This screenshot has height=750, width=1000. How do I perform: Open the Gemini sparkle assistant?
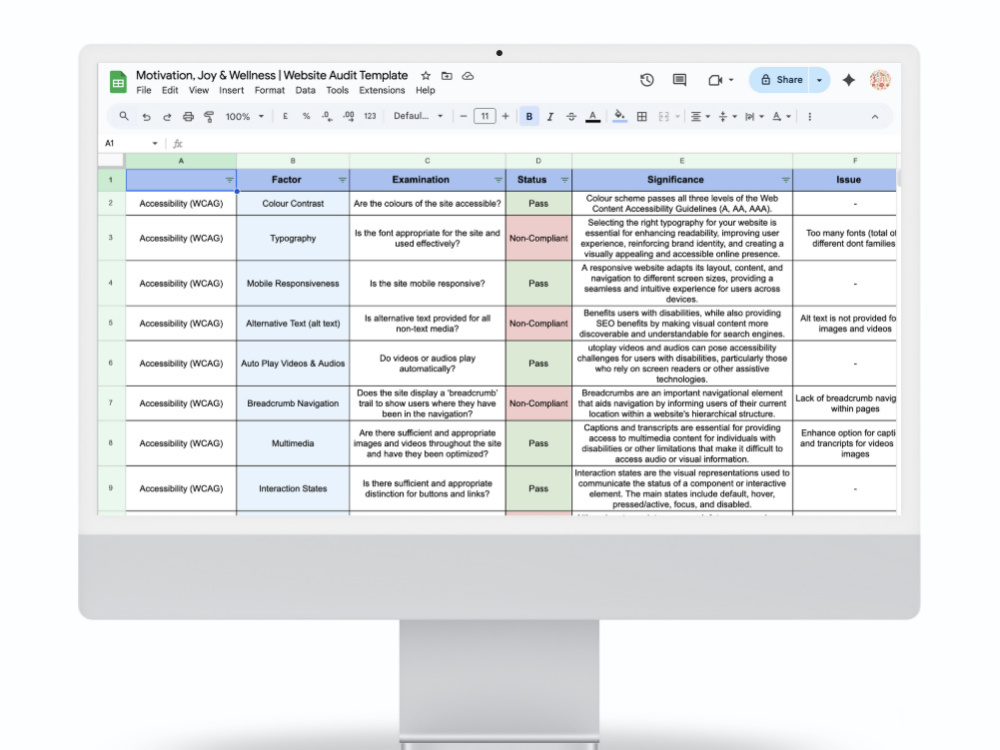[848, 80]
